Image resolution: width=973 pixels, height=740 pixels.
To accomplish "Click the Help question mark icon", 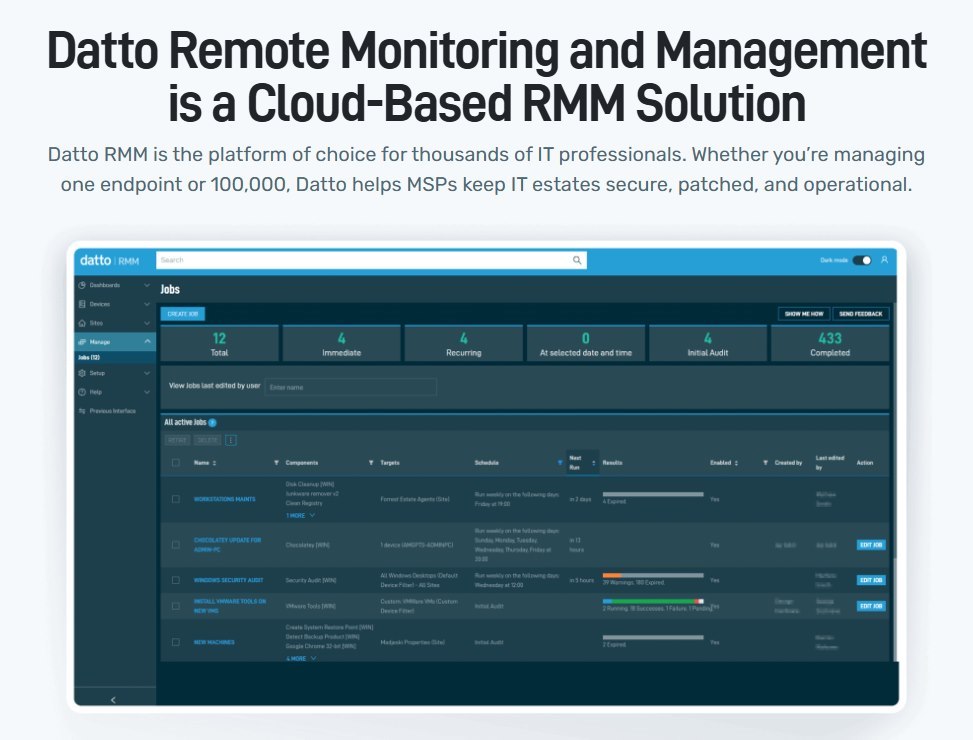I will point(81,392).
